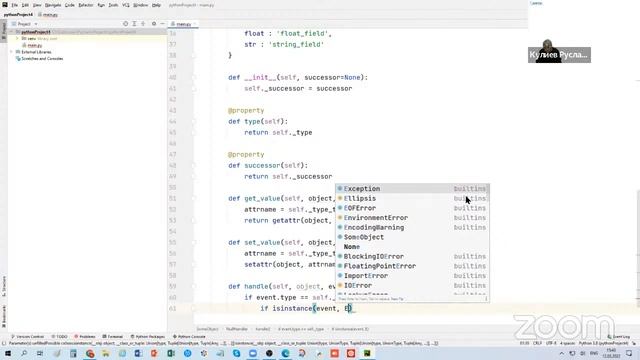Image resolution: width=640 pixels, height=360 pixels.
Task: Choose ImportError from the autocomplete list
Action: [x=412, y=276]
